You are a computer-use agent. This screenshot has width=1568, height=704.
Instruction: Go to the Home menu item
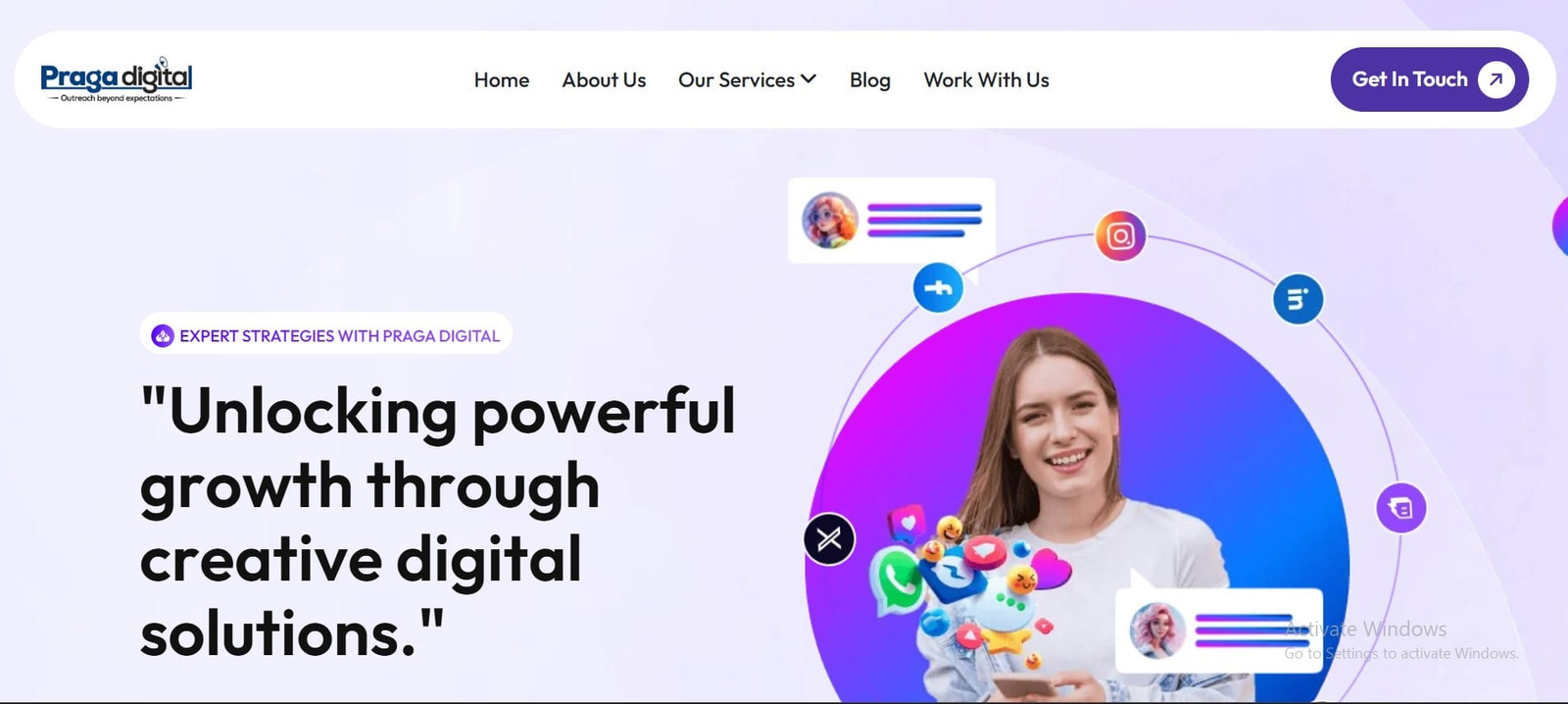coord(502,79)
